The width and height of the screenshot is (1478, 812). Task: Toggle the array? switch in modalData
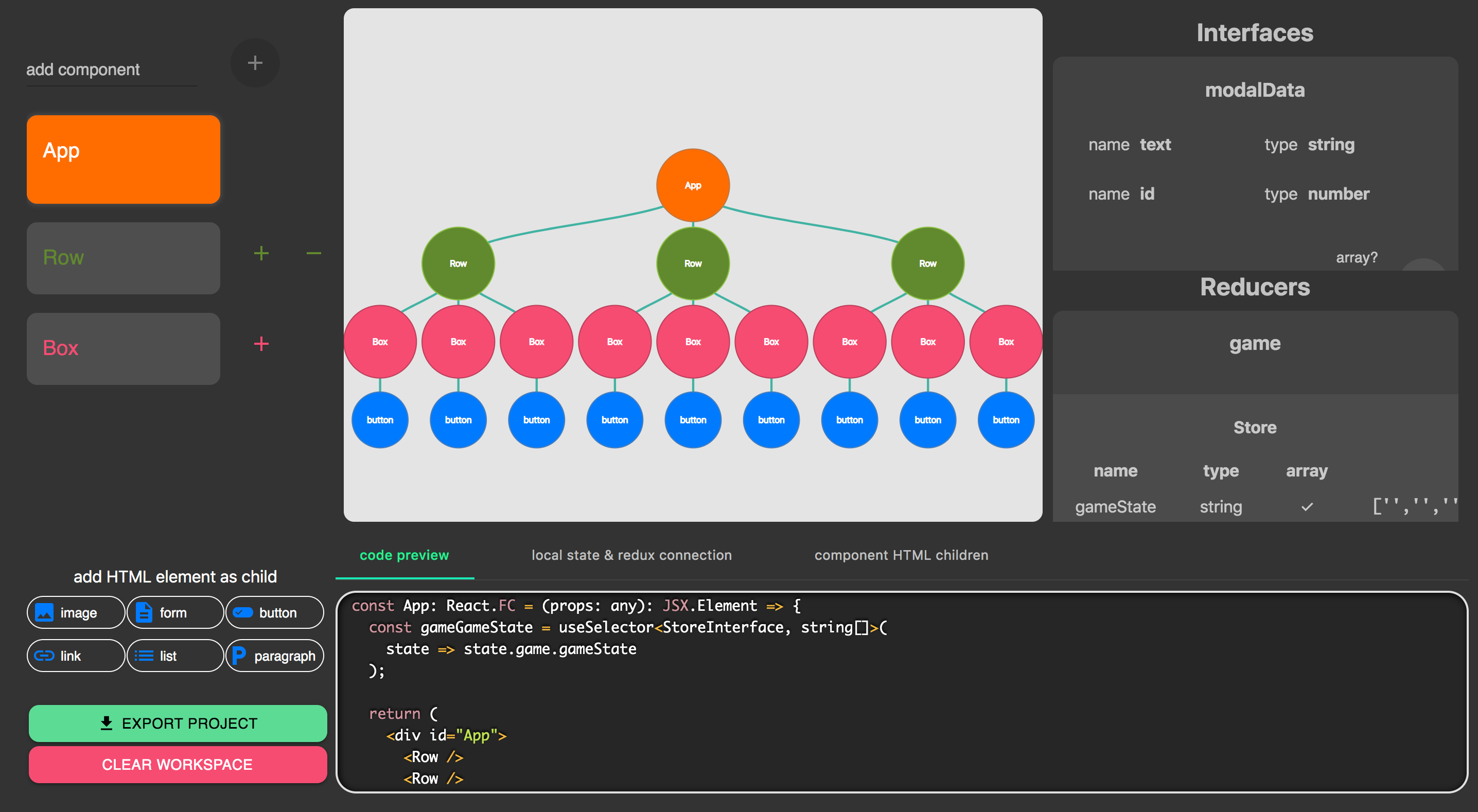(x=1422, y=264)
